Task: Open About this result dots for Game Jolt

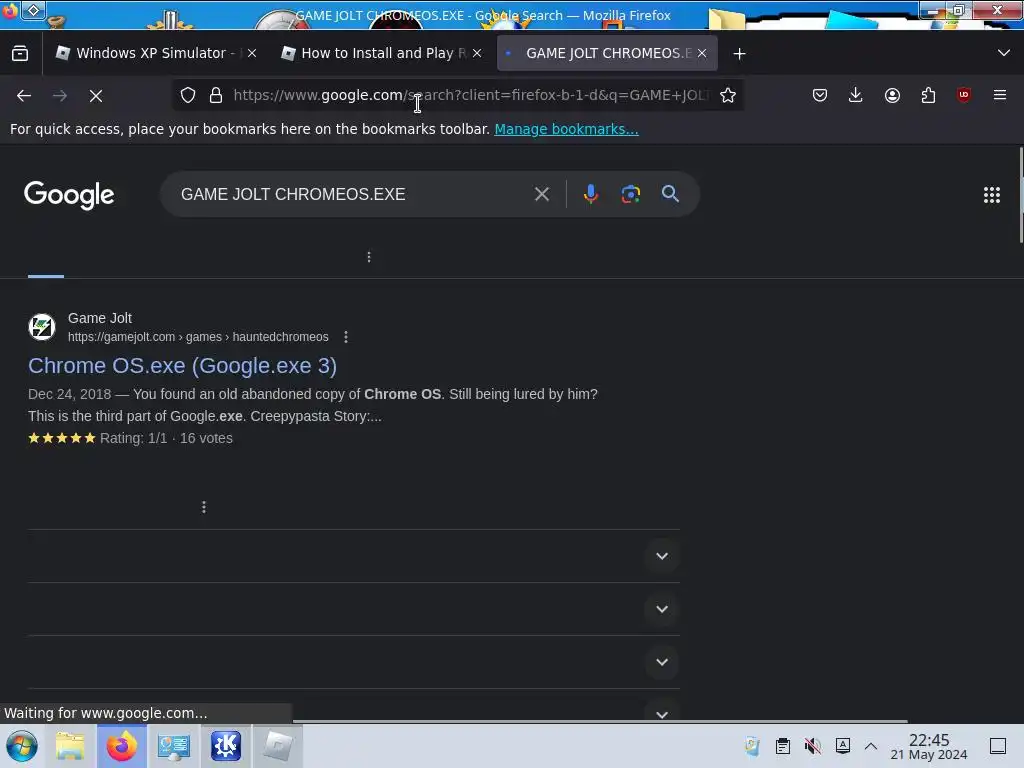Action: 346,337
